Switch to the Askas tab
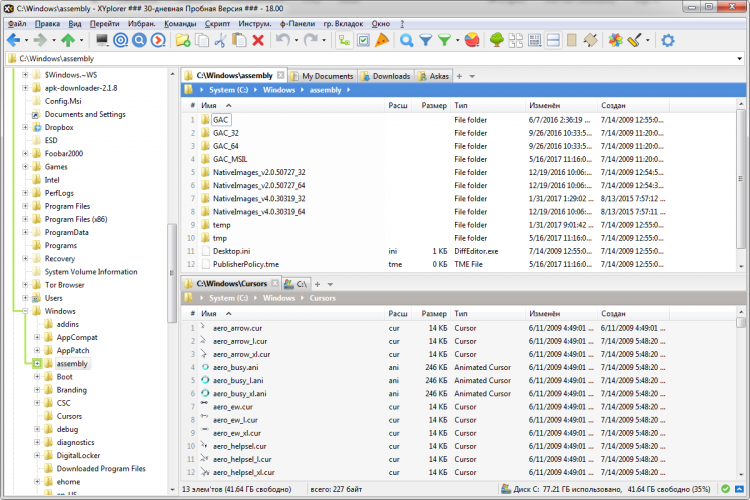 [433, 76]
